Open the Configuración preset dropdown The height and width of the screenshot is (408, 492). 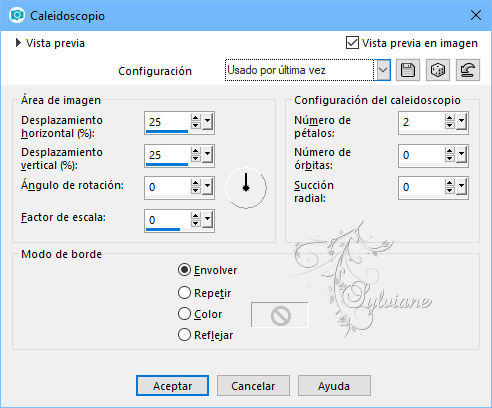(x=383, y=70)
